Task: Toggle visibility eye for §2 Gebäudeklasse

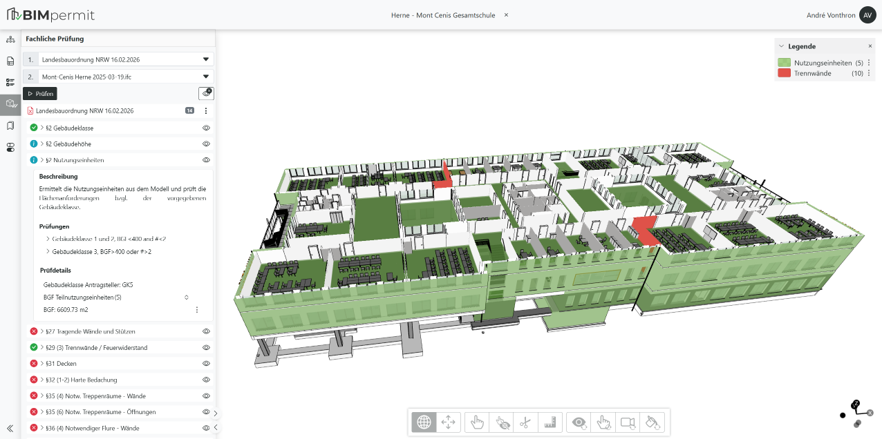Action: click(206, 128)
